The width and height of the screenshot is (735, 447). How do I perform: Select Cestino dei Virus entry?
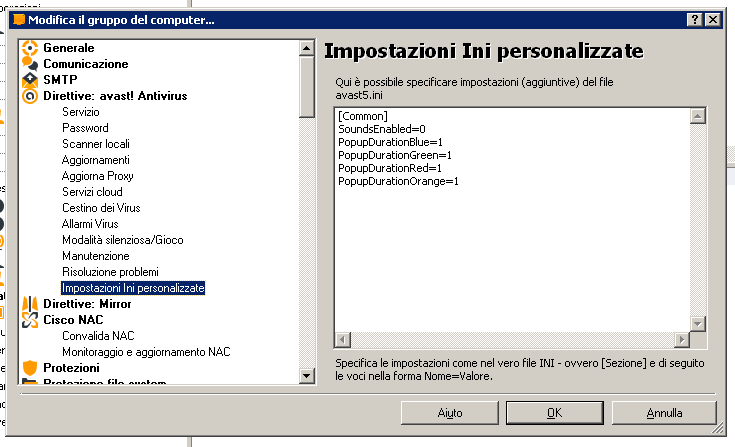click(101, 208)
